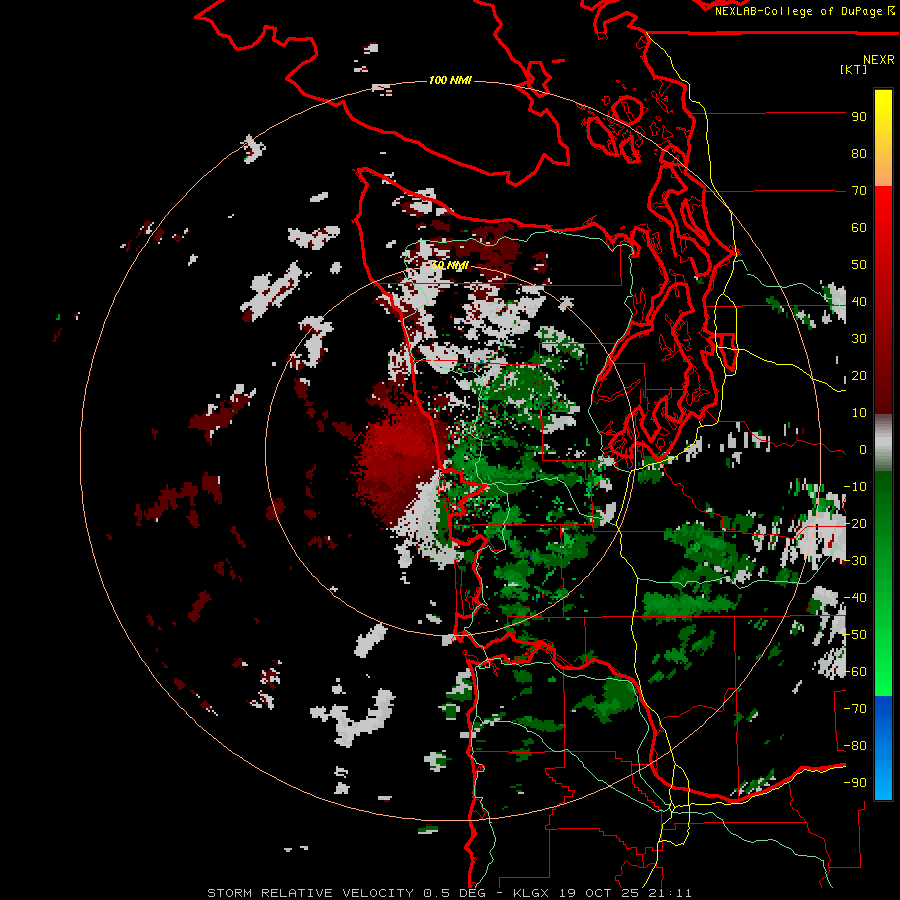Click the -70 value on the velocity scale

pos(855,709)
